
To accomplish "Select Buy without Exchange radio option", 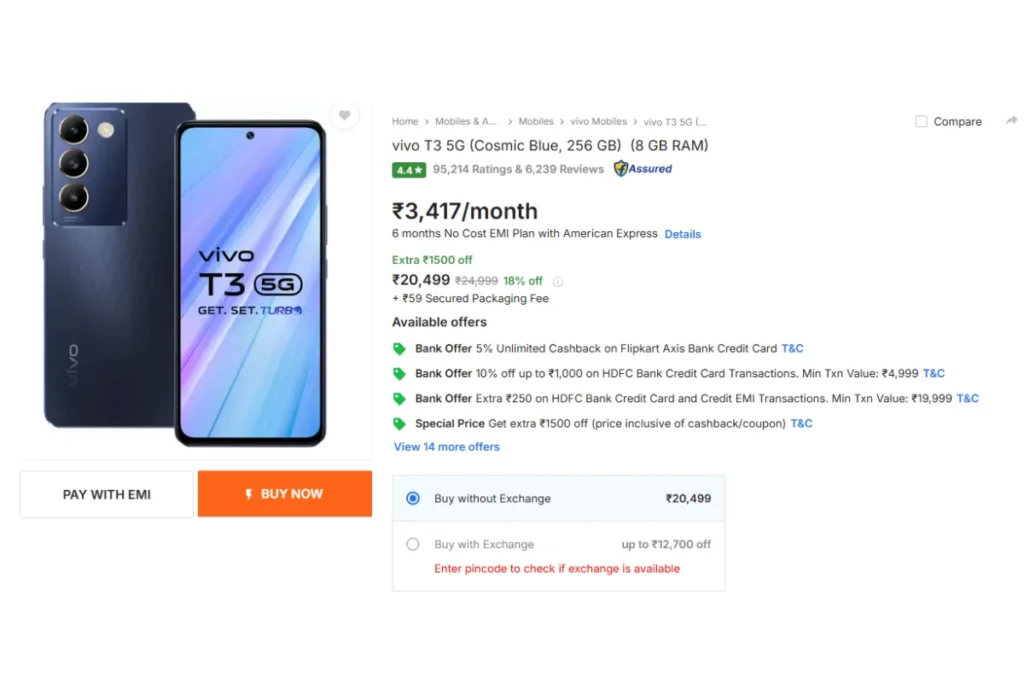I will [413, 498].
